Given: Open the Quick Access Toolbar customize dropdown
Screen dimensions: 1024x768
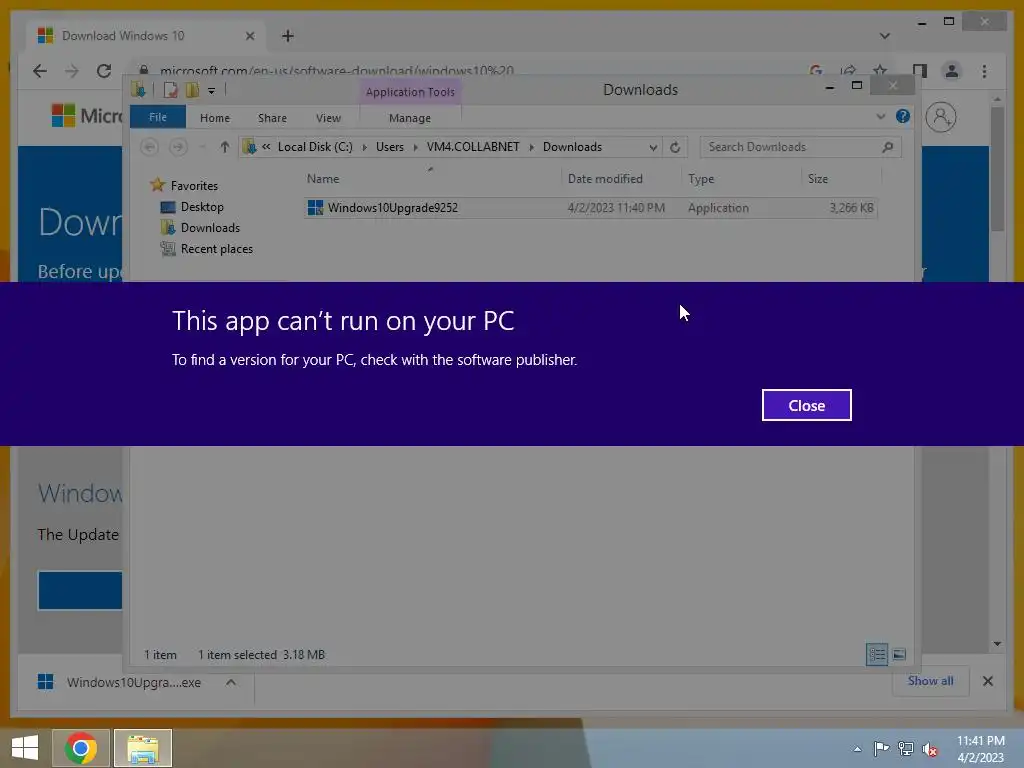Looking at the screenshot, I should [x=212, y=91].
